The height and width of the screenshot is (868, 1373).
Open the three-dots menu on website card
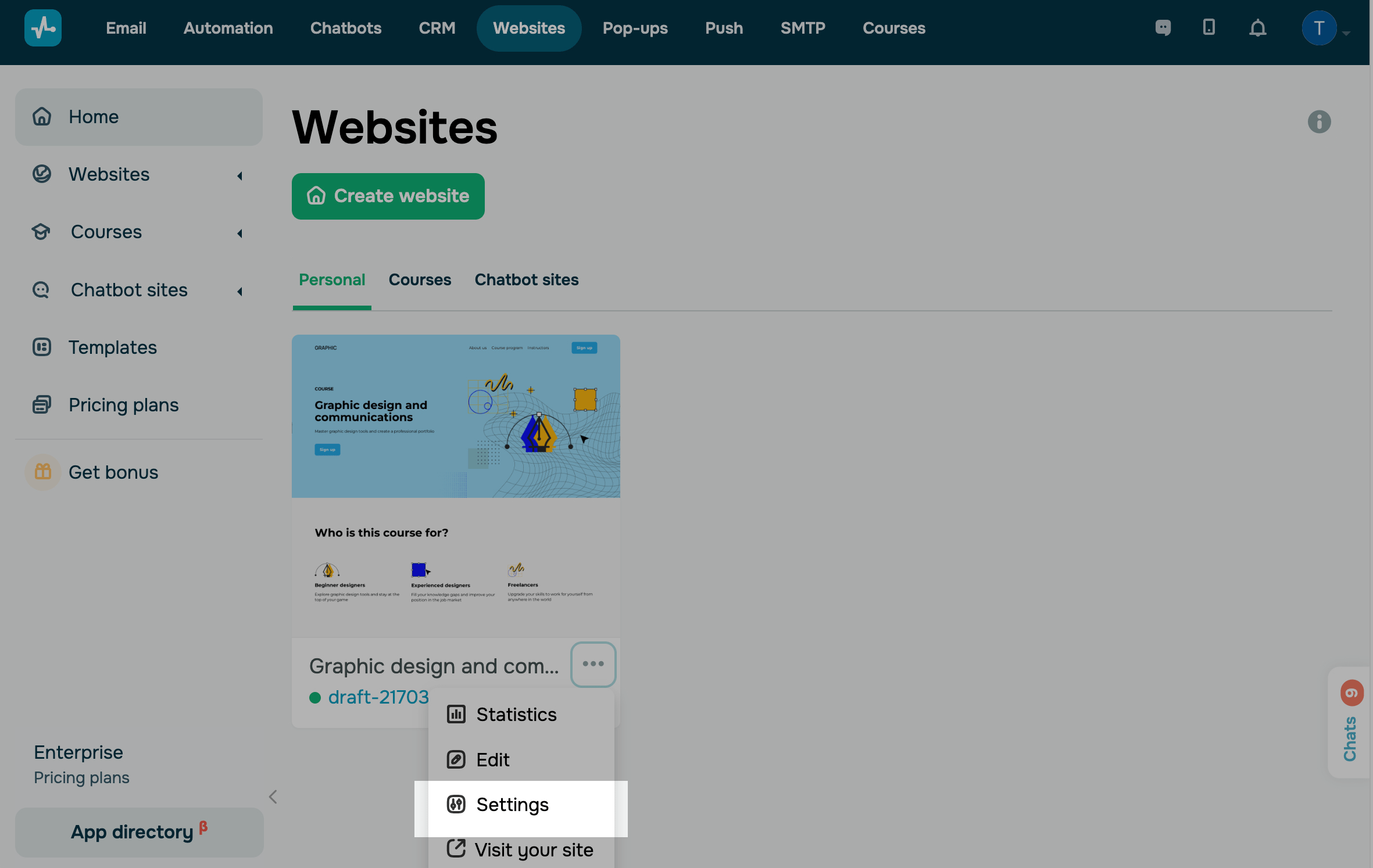(x=593, y=664)
